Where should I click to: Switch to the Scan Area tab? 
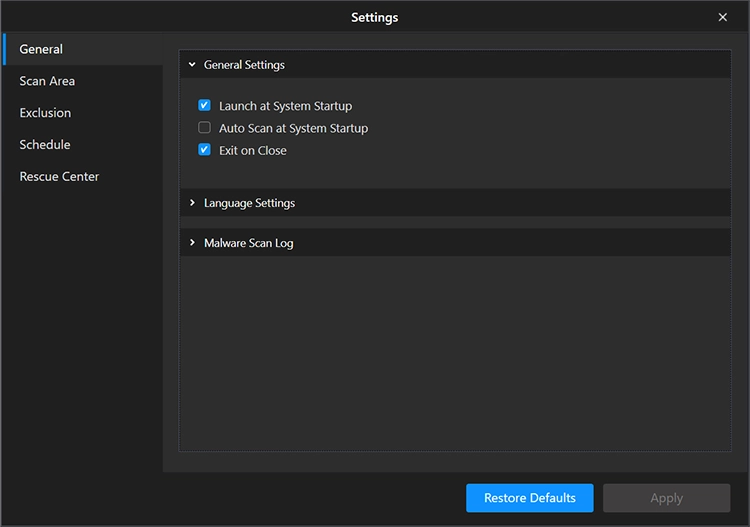pos(47,81)
